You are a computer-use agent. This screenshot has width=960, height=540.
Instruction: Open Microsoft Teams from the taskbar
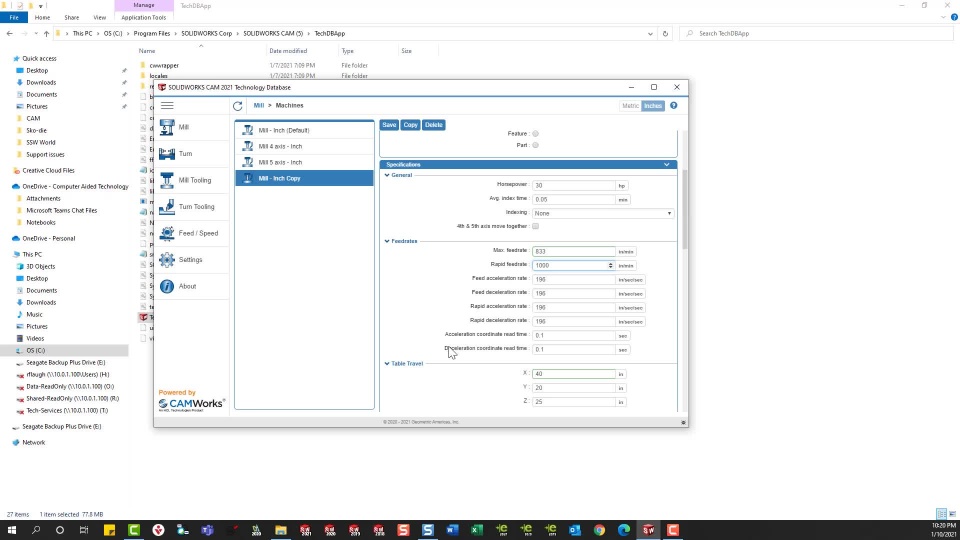coord(207,530)
